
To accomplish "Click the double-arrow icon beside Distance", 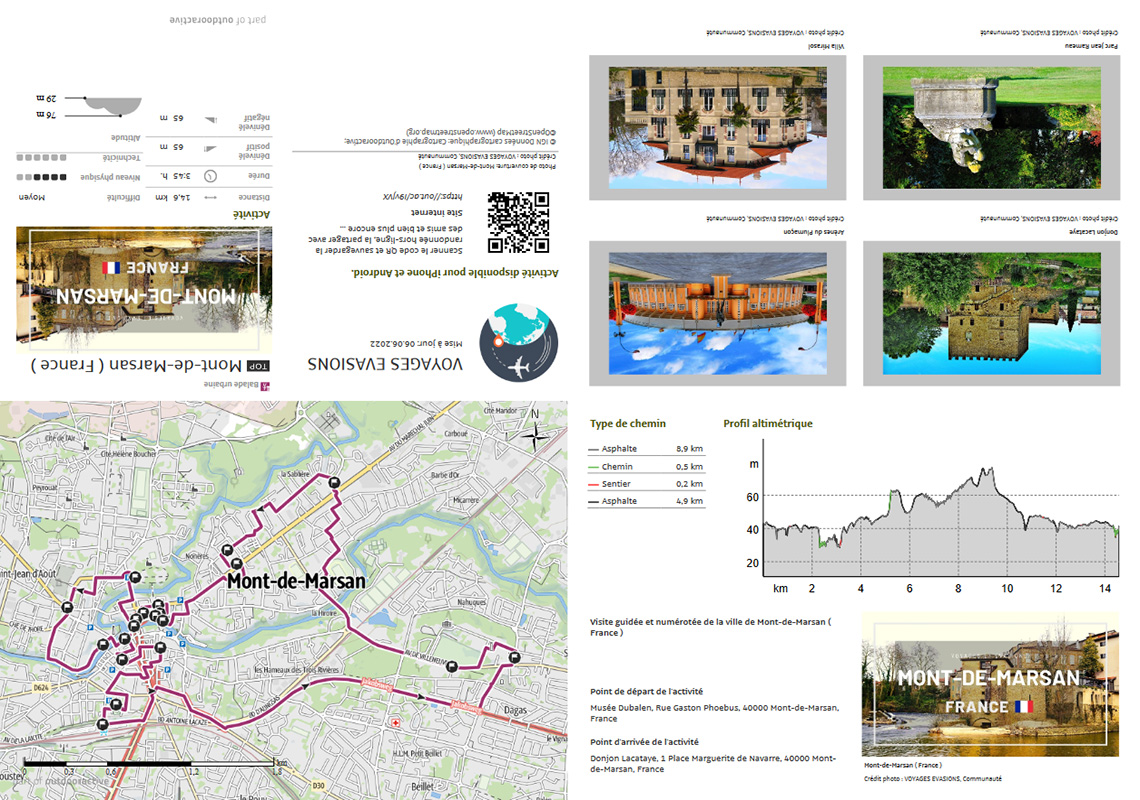I will [210, 197].
